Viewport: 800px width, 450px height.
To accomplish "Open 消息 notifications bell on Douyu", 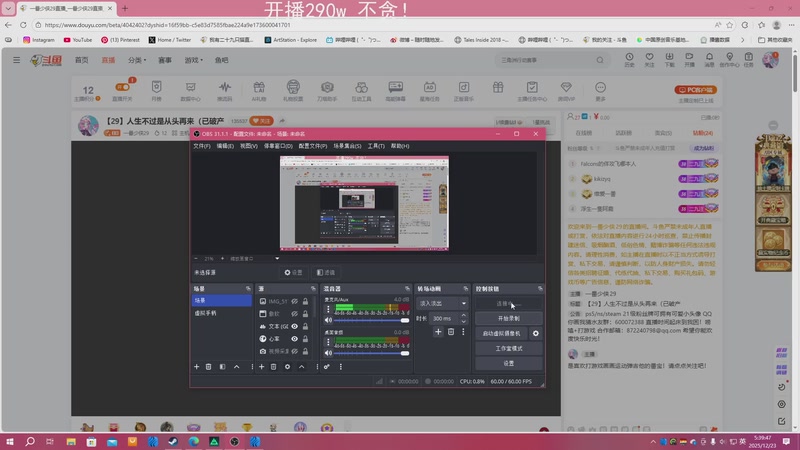I will [x=709, y=60].
